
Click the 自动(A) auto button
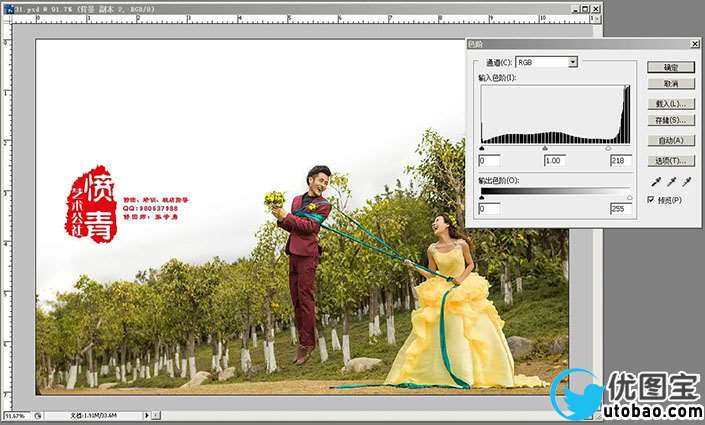[x=671, y=140]
